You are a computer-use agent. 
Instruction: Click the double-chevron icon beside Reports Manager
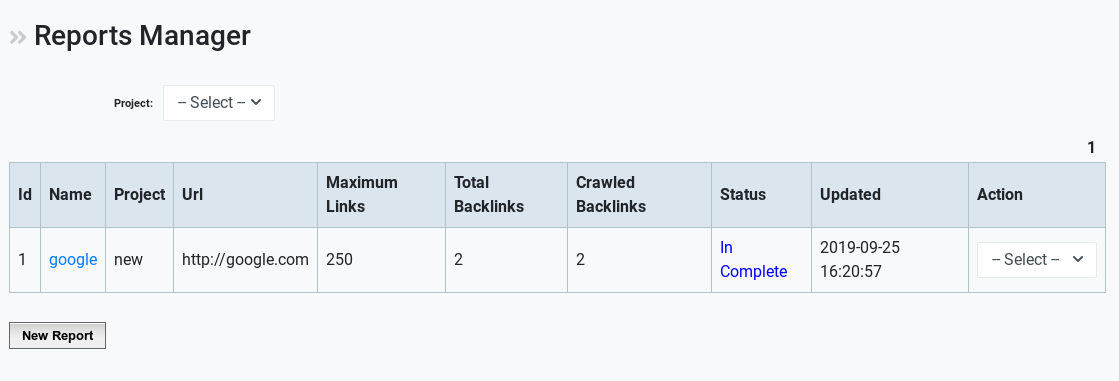18,37
